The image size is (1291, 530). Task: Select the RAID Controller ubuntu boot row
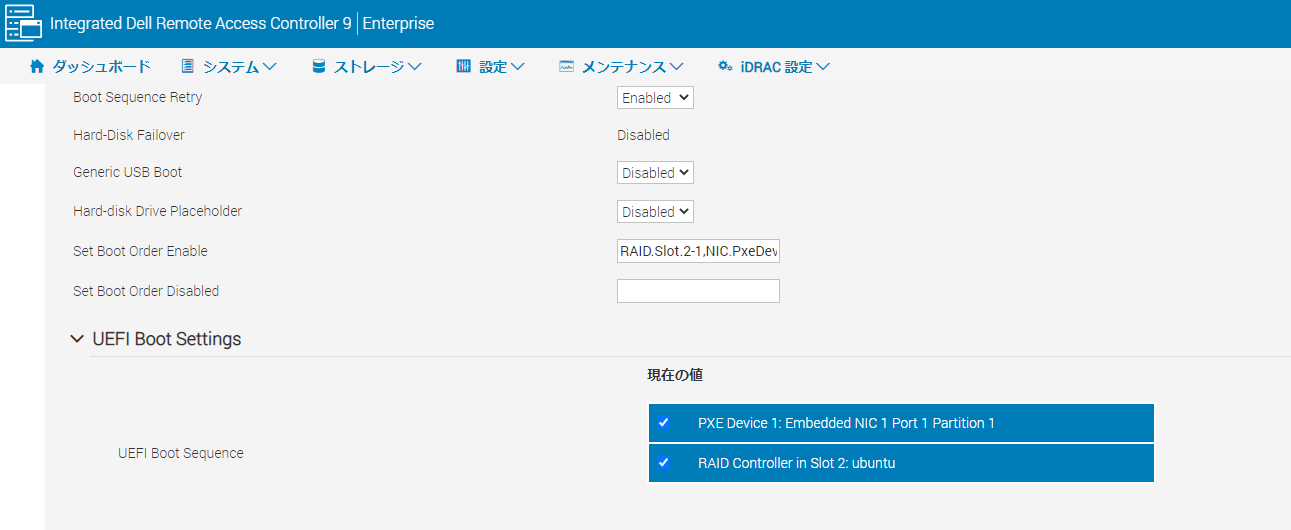tap(901, 463)
